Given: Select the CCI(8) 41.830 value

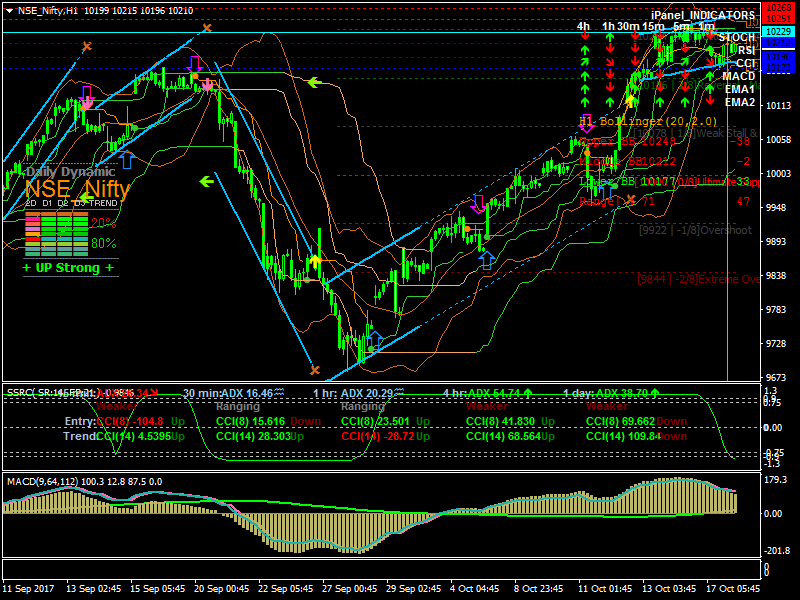Looking at the screenshot, I should click(x=501, y=421).
